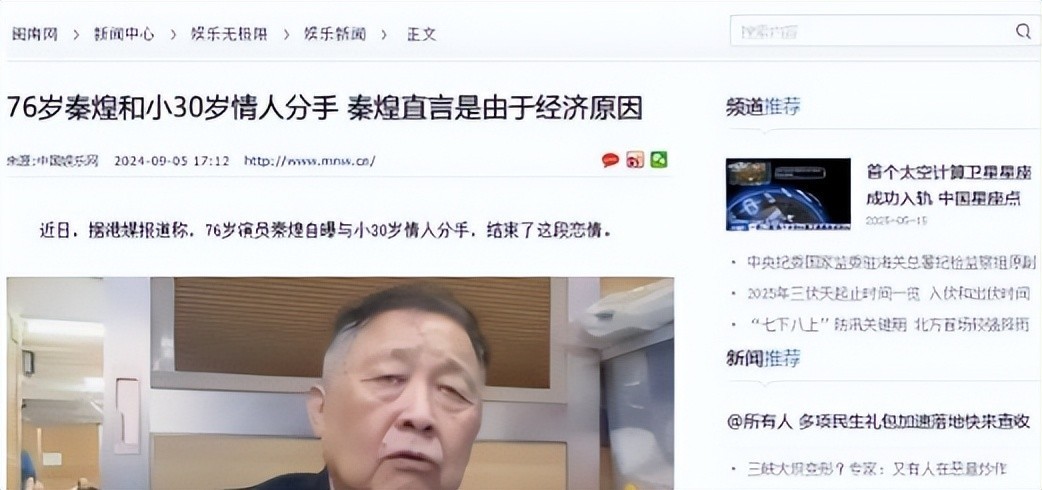
Task: Go to 闽南网 home breadcrumb
Action: click(x=35, y=34)
